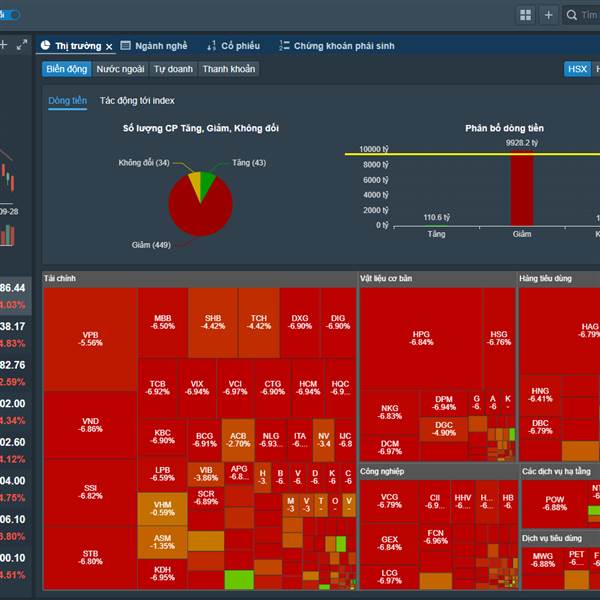Click the HPG tile in Vật liệu cơ bản
The width and height of the screenshot is (600, 600).
(x=421, y=338)
